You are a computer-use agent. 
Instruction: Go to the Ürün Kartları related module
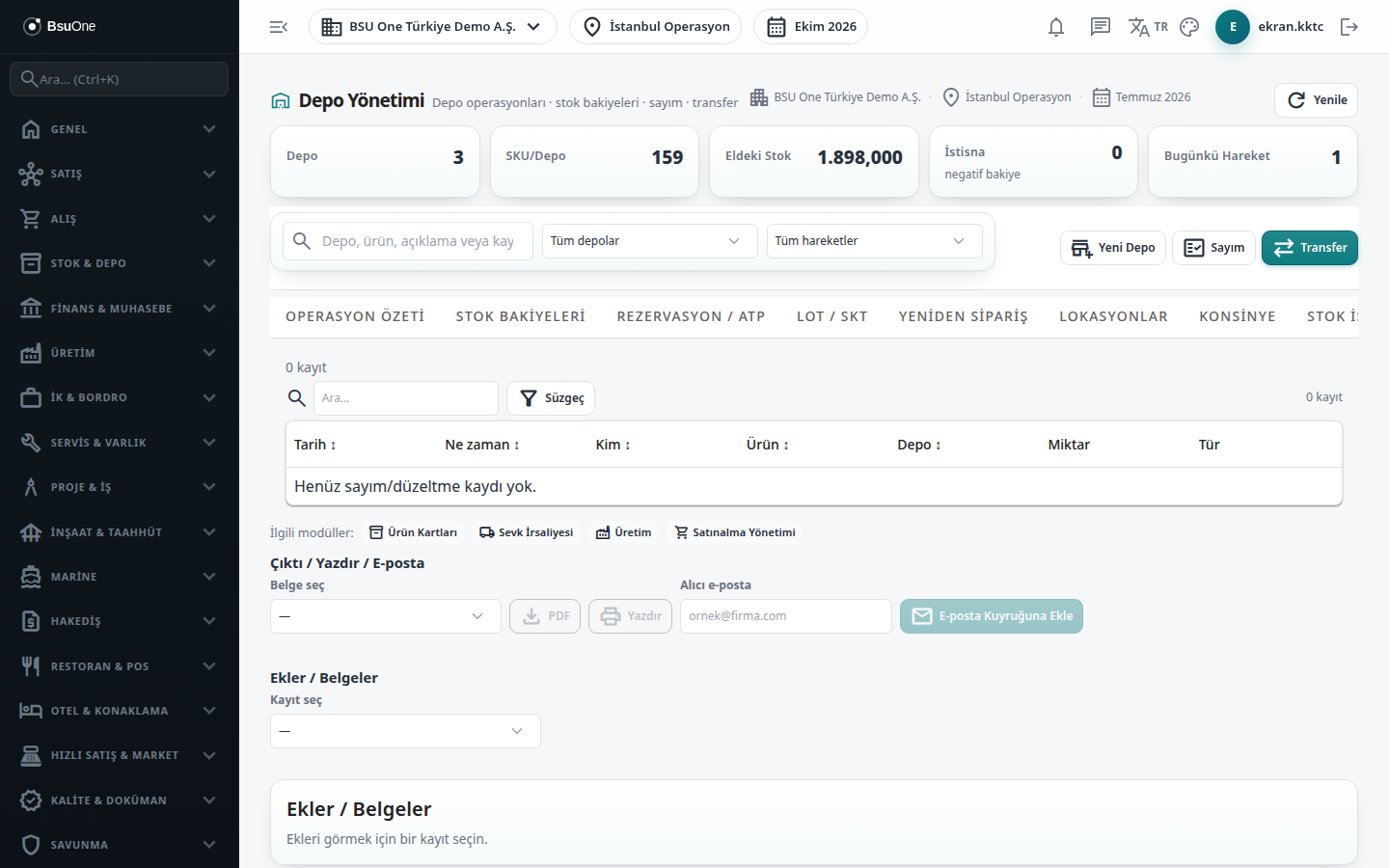click(413, 532)
